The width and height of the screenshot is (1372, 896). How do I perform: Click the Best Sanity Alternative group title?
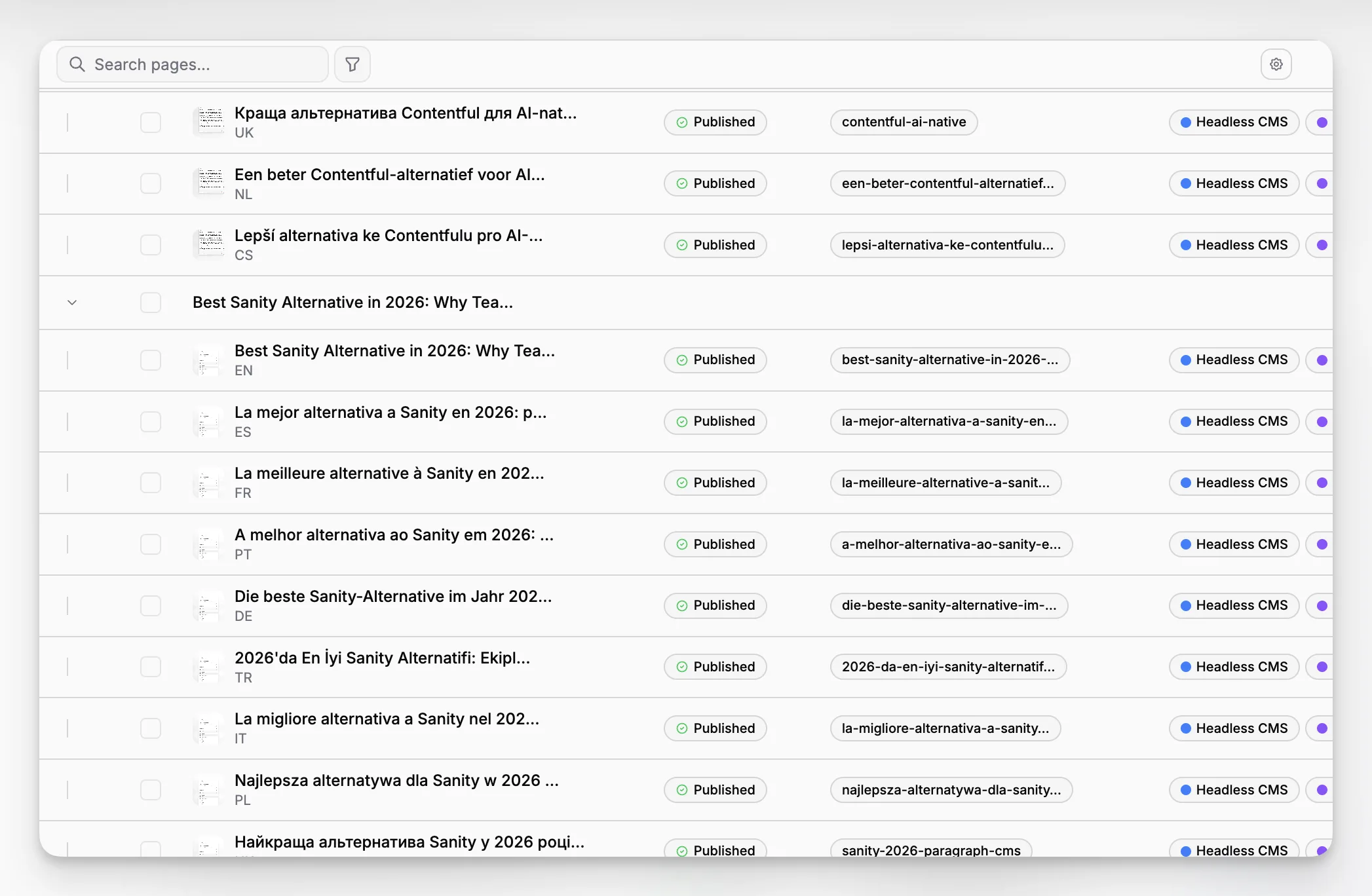353,303
